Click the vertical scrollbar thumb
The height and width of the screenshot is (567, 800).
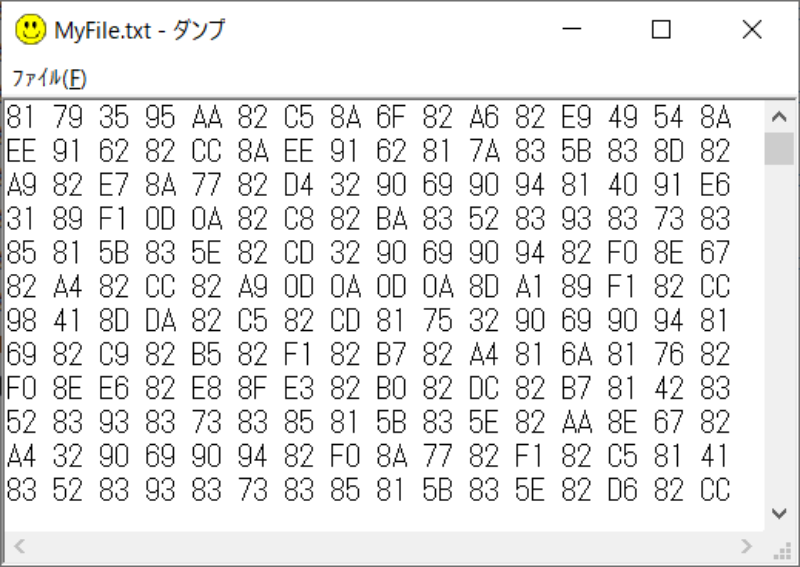[x=780, y=147]
